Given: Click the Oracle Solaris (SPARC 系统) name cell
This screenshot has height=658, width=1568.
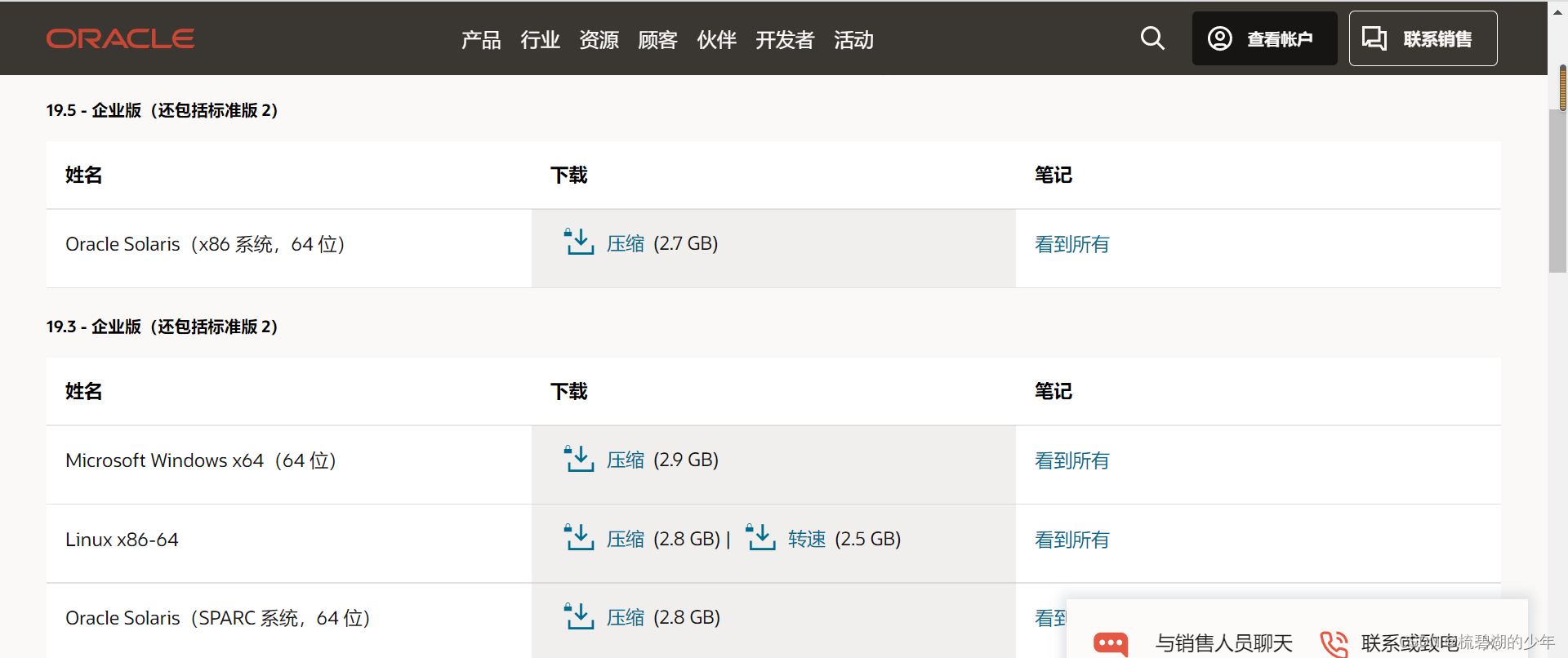Looking at the screenshot, I should click(x=289, y=620).
